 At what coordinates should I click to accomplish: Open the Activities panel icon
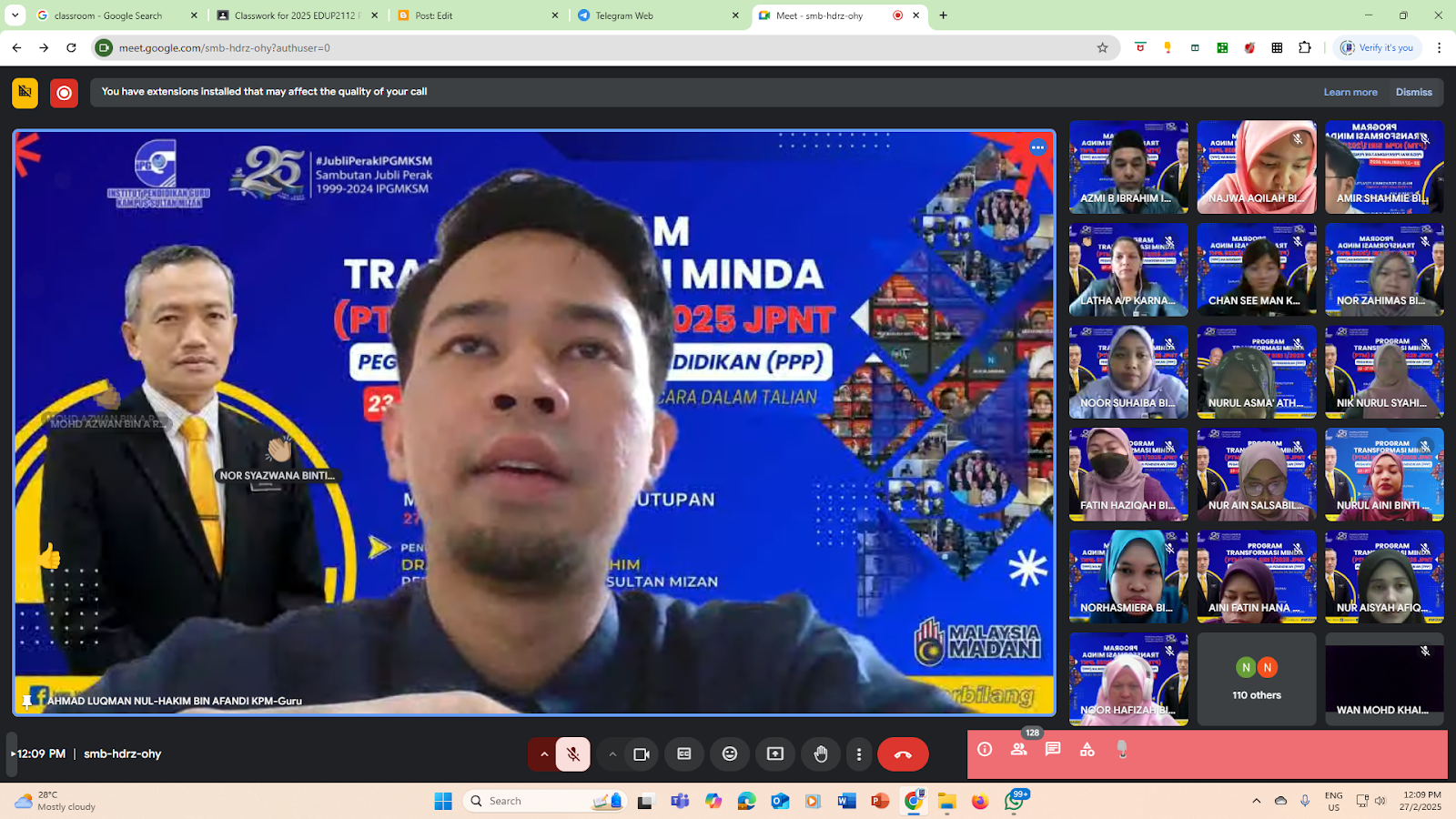tap(1087, 749)
